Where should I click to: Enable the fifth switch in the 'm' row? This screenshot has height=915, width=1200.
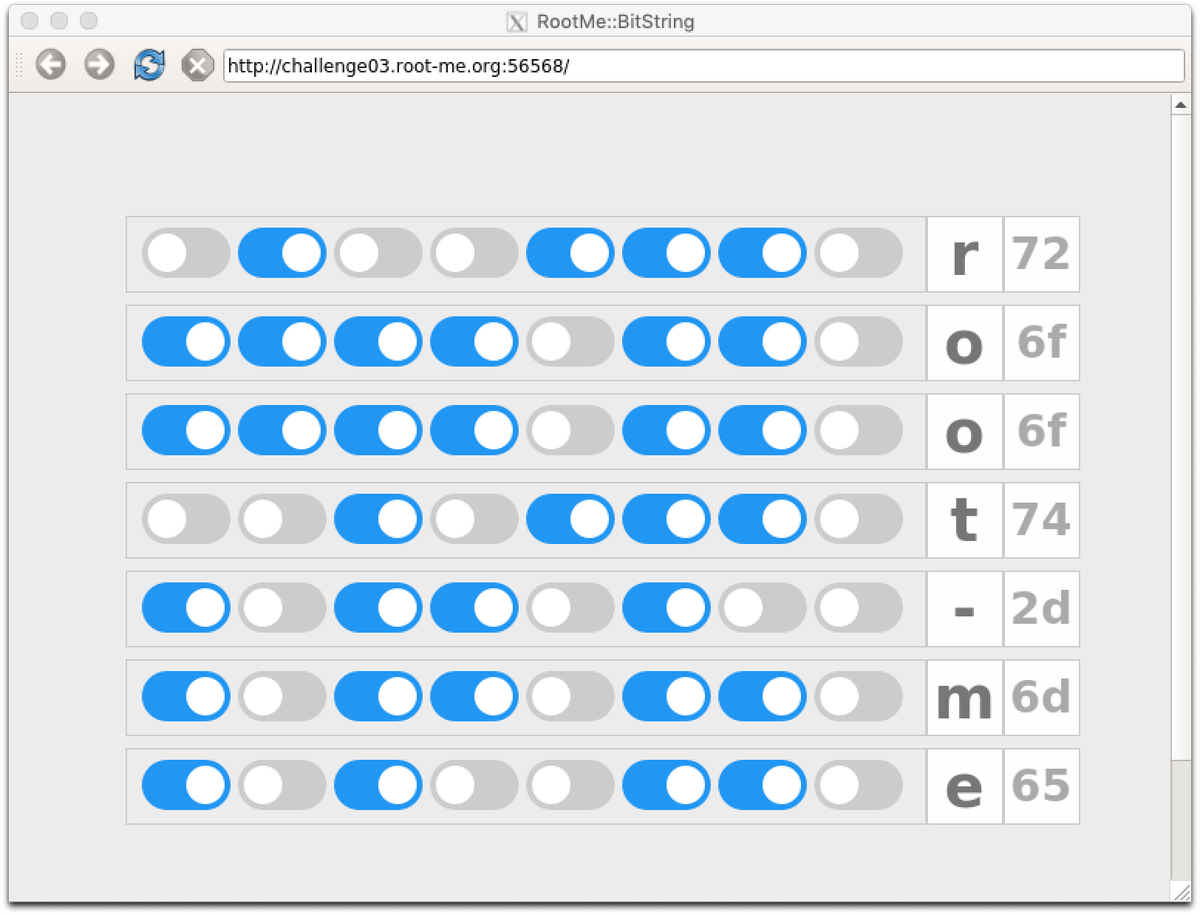pyautogui.click(x=570, y=697)
